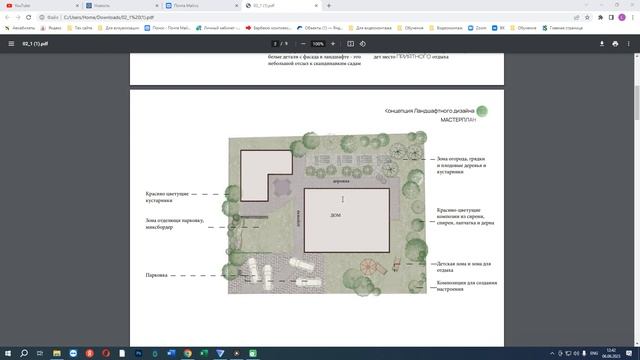The height and width of the screenshot is (360, 640).
Task: Open the Яндекс bookmark
Action: coord(51,28)
